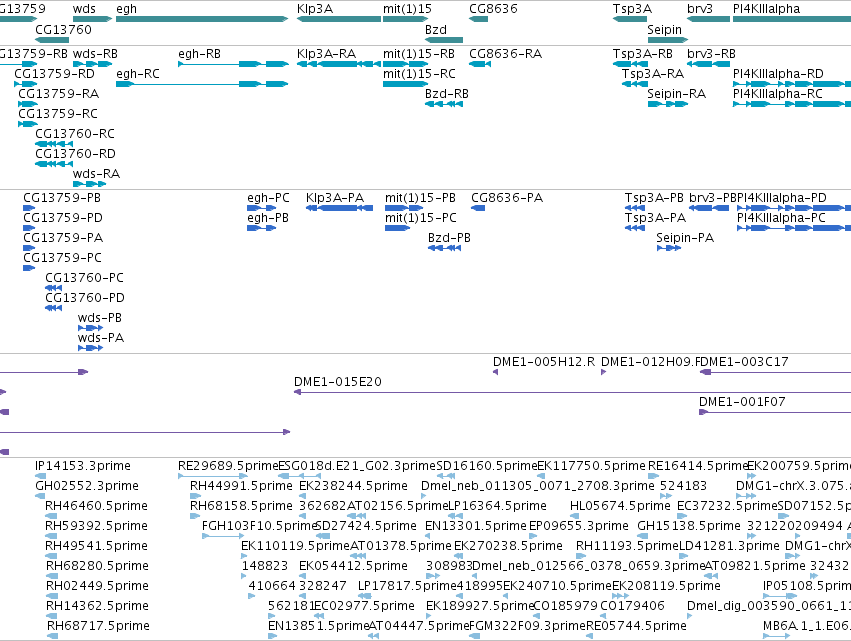This screenshot has width=851, height=641.
Task: Select the mit(1)15 gene feature
Action: (x=405, y=19)
